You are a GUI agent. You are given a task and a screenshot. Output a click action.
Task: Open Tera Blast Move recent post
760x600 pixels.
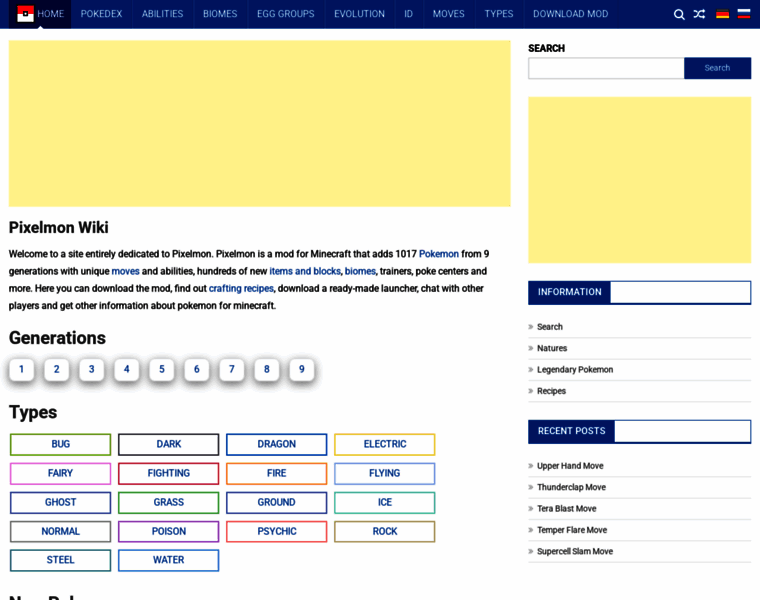[567, 509]
